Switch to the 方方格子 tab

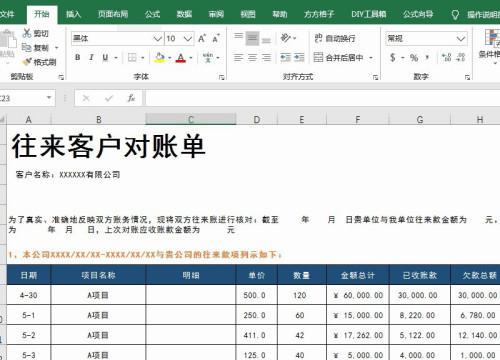click(x=319, y=14)
